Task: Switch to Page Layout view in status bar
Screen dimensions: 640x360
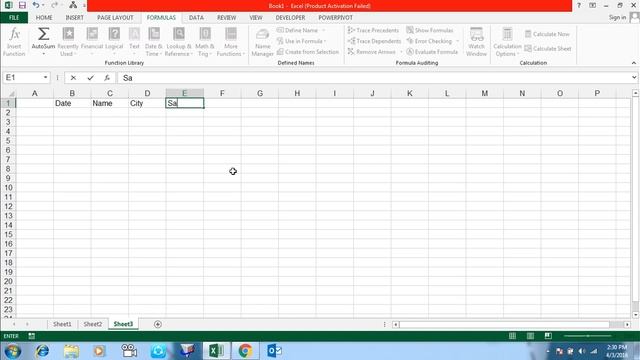Action: [x=530, y=336]
